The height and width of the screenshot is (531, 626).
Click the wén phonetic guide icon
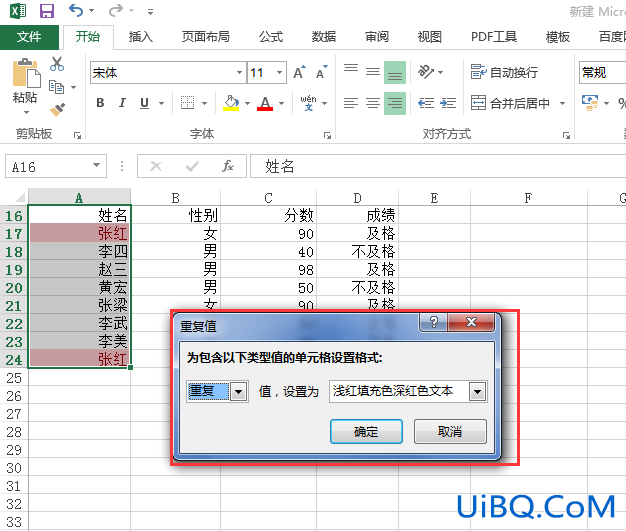pyautogui.click(x=308, y=103)
